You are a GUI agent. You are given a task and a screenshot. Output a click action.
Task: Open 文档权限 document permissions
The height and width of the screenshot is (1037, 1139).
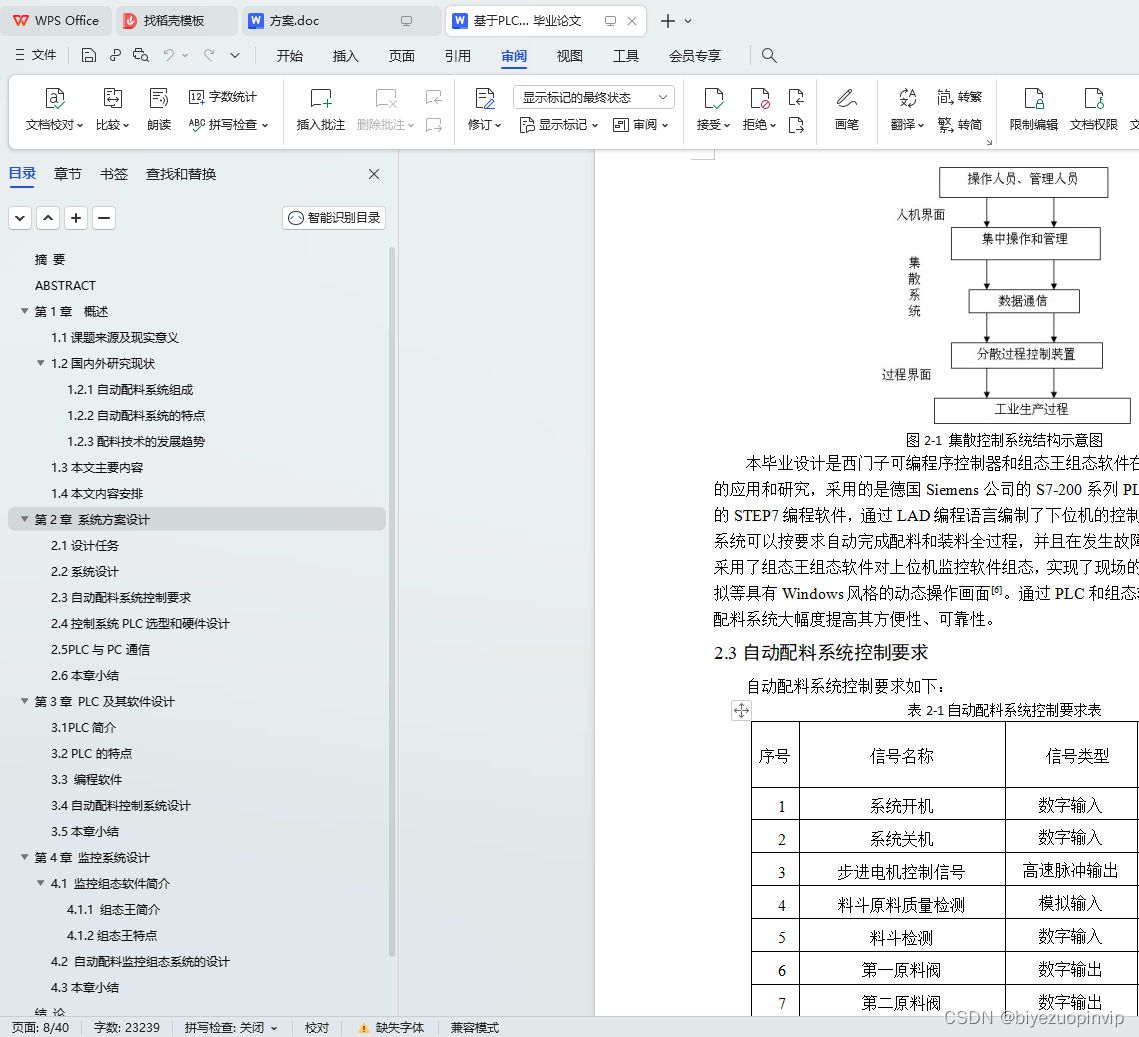coord(1094,110)
